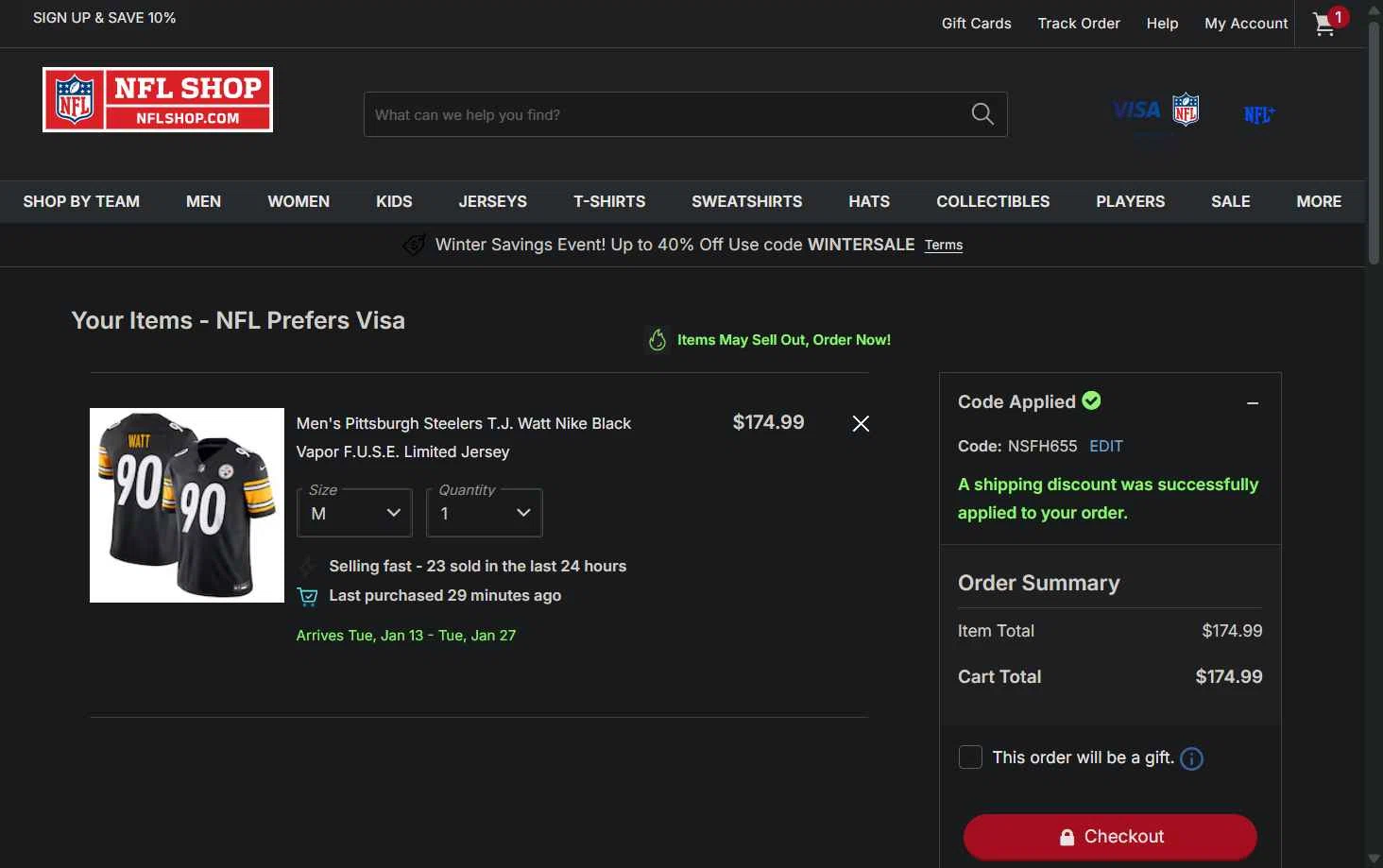Click the shipping discount success message

coord(1108,499)
